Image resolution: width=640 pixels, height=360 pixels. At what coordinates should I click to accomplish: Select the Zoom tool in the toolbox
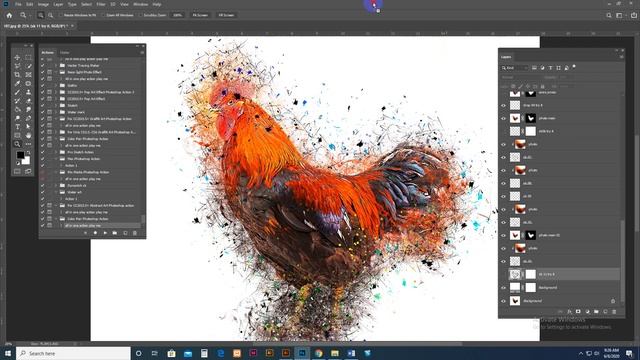pyautogui.click(x=17, y=144)
